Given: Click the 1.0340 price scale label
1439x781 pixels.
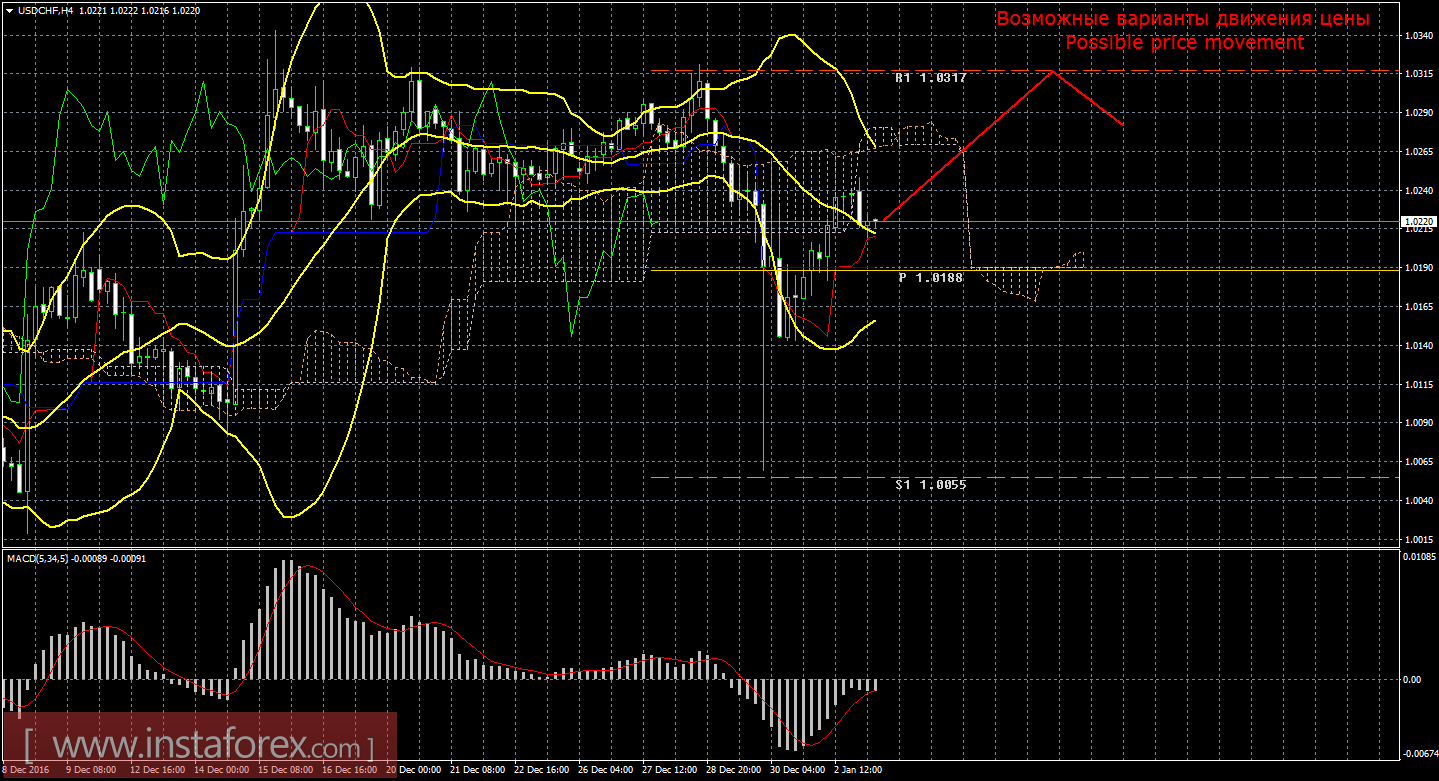Looking at the screenshot, I should click(x=1418, y=35).
